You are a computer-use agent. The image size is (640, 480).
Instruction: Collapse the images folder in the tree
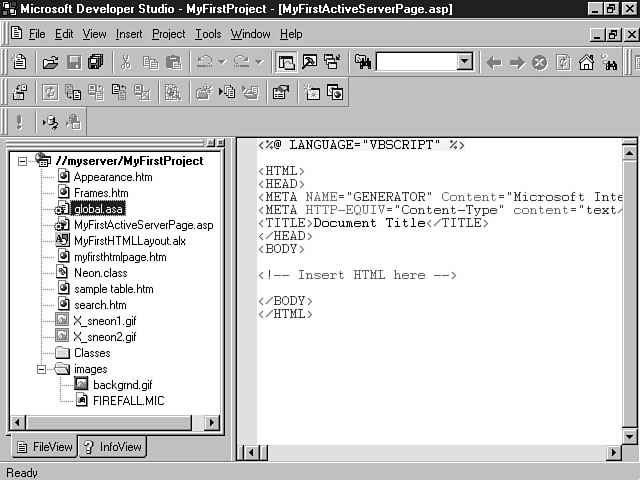pyautogui.click(x=42, y=369)
